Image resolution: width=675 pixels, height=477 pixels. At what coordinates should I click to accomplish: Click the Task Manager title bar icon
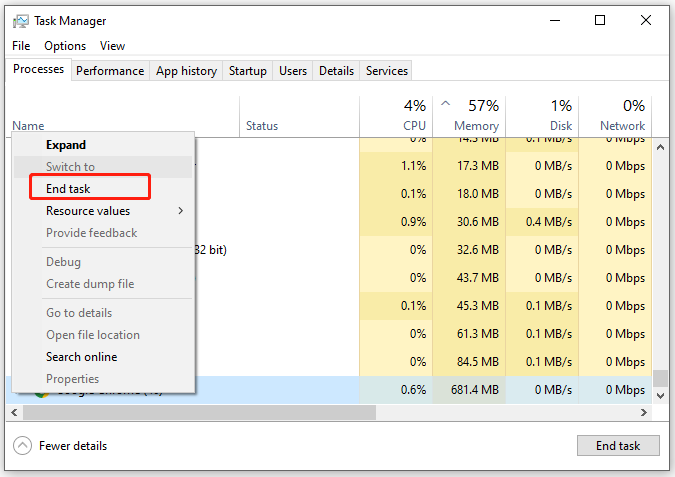pos(21,21)
